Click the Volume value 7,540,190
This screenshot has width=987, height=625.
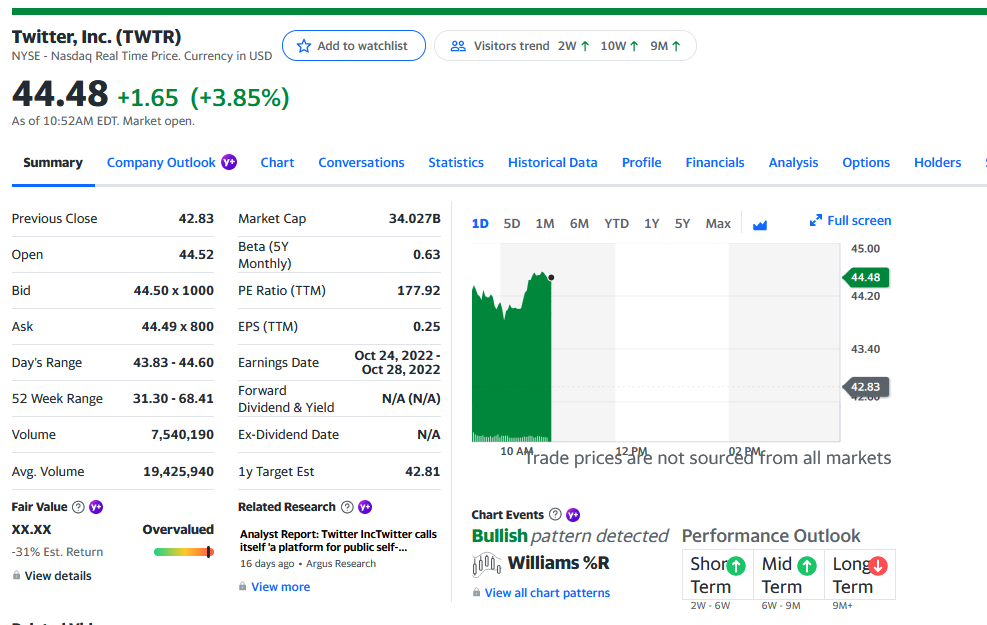pos(183,434)
